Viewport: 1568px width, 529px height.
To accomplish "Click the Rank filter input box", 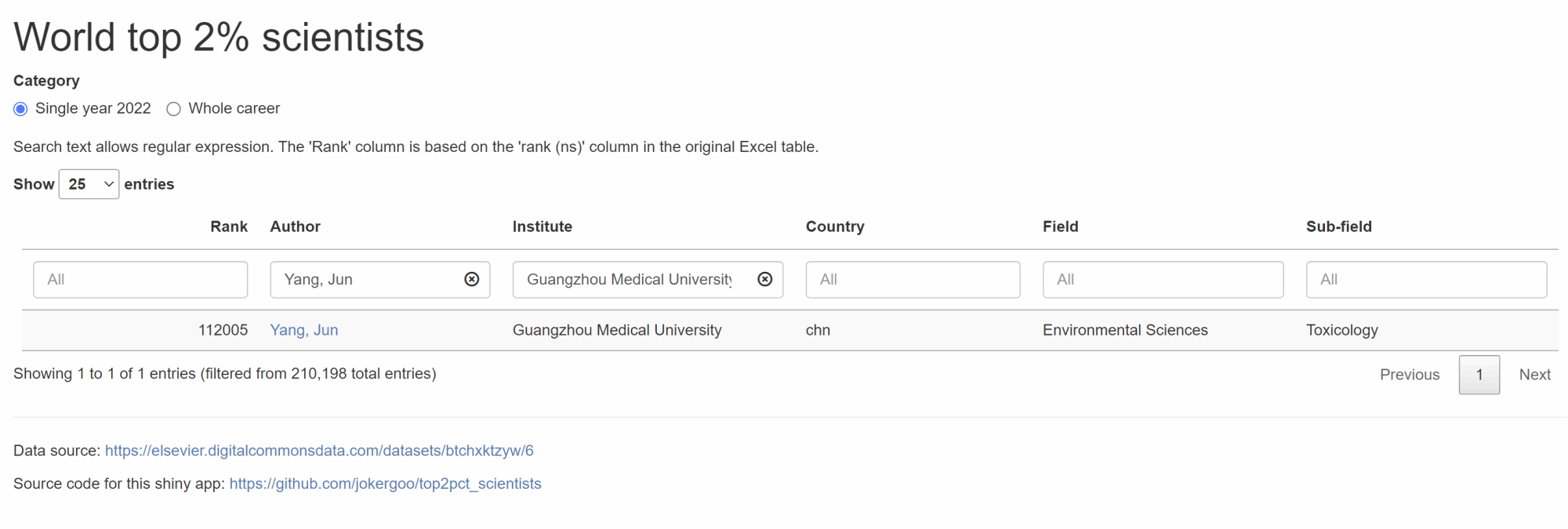I will pos(140,280).
